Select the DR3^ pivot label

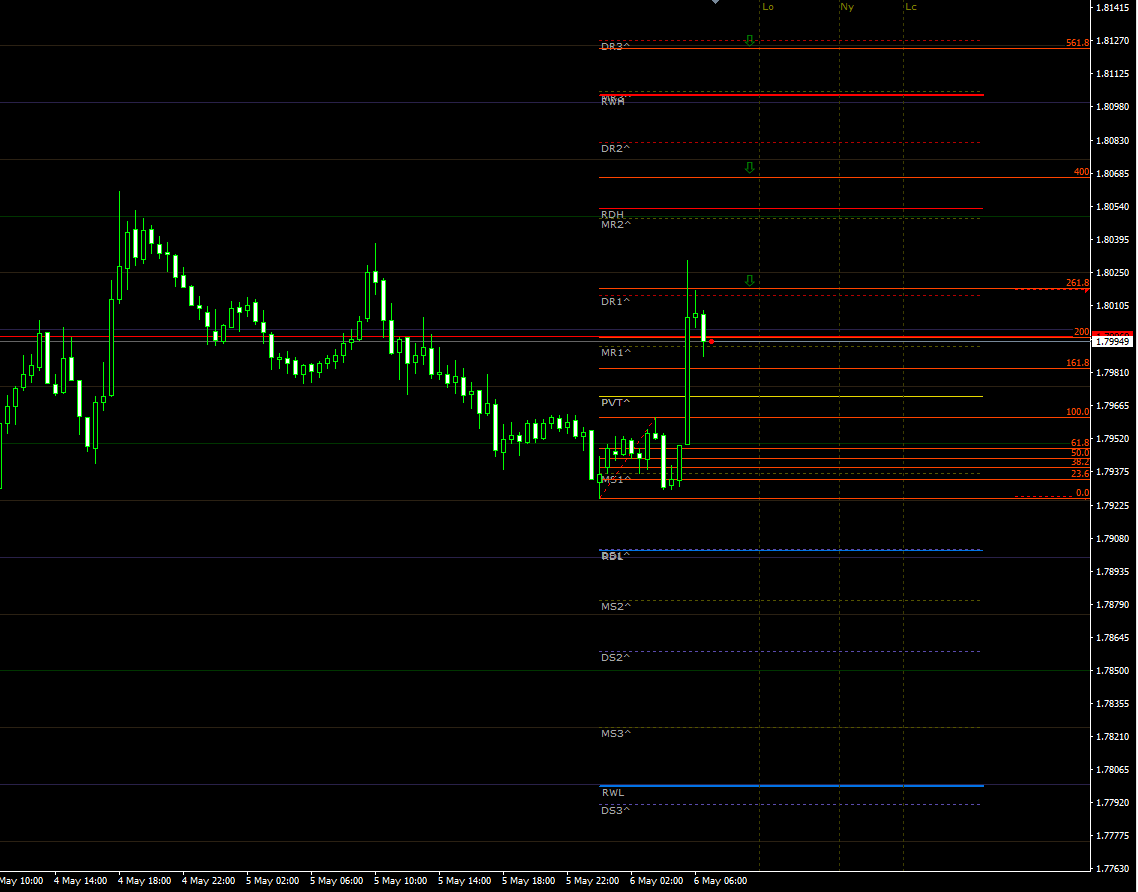click(x=615, y=46)
